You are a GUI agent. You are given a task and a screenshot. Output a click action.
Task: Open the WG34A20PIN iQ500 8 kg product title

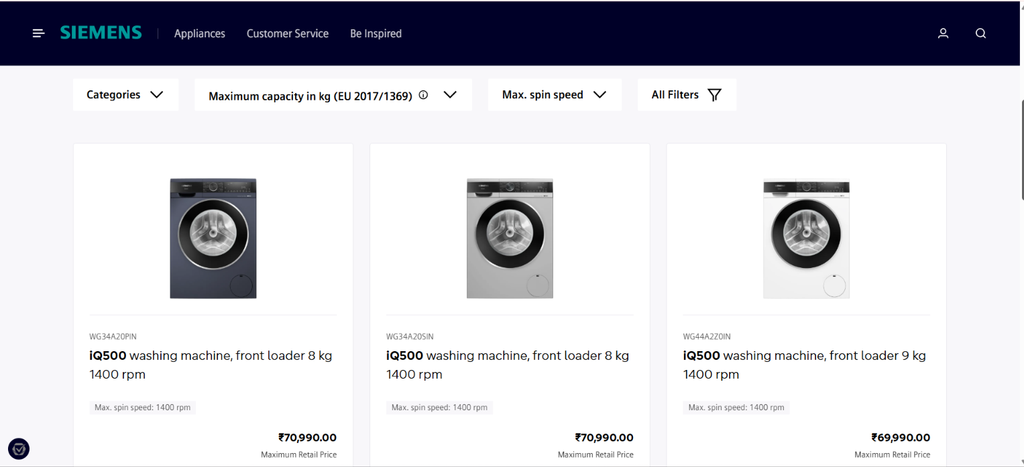pyautogui.click(x=211, y=364)
